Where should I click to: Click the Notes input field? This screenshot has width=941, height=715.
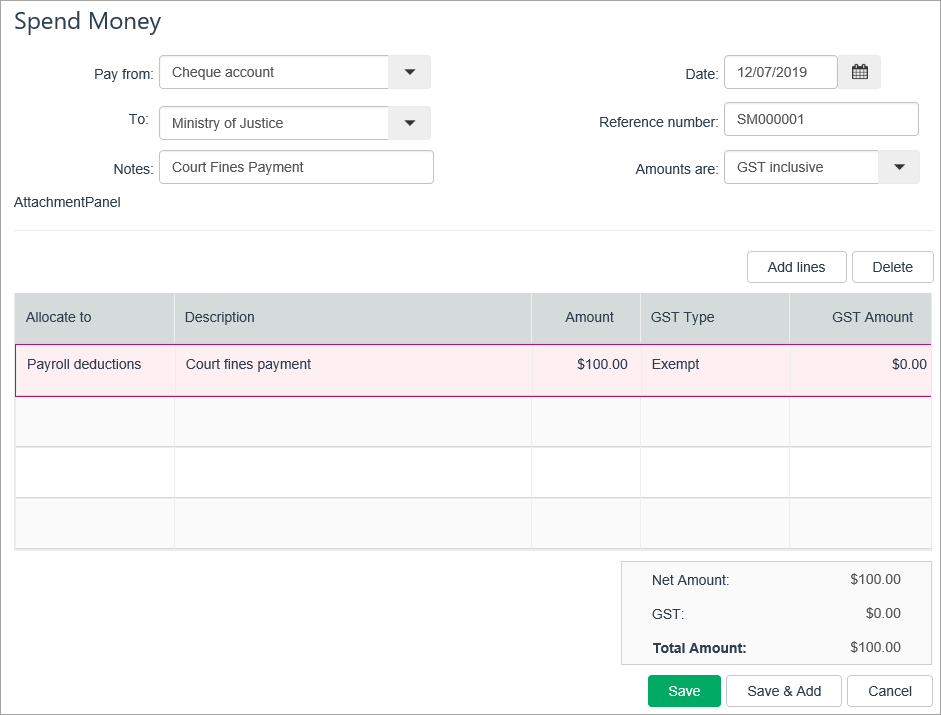[x=296, y=167]
